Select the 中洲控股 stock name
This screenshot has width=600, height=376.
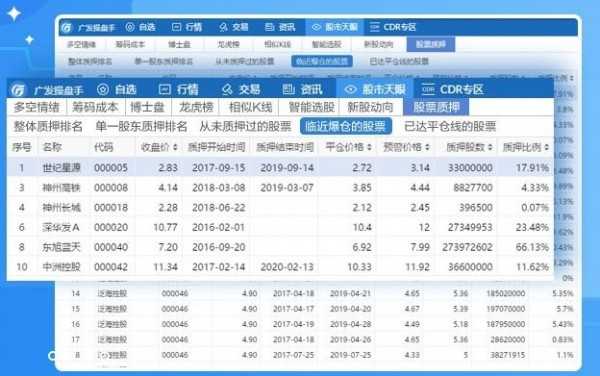point(61,267)
